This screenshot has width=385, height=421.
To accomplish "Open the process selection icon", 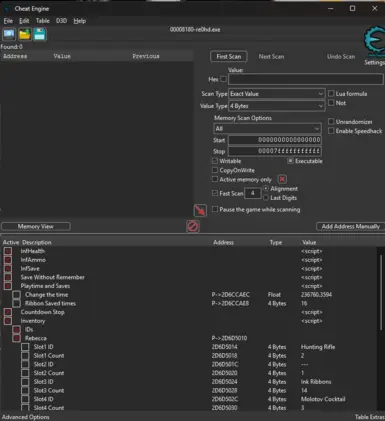I will (9, 34).
